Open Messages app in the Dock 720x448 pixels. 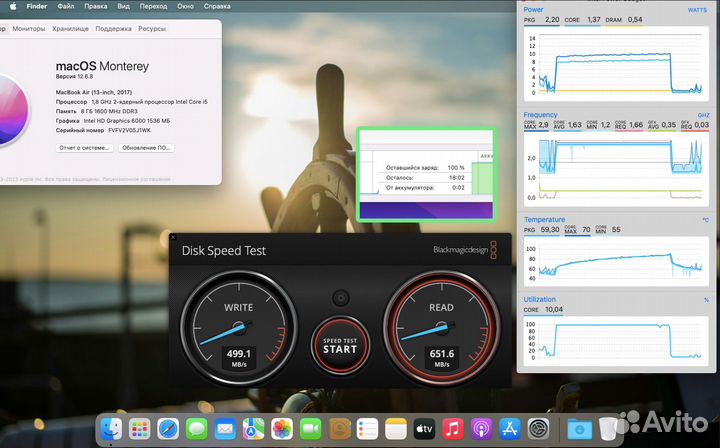click(197, 430)
